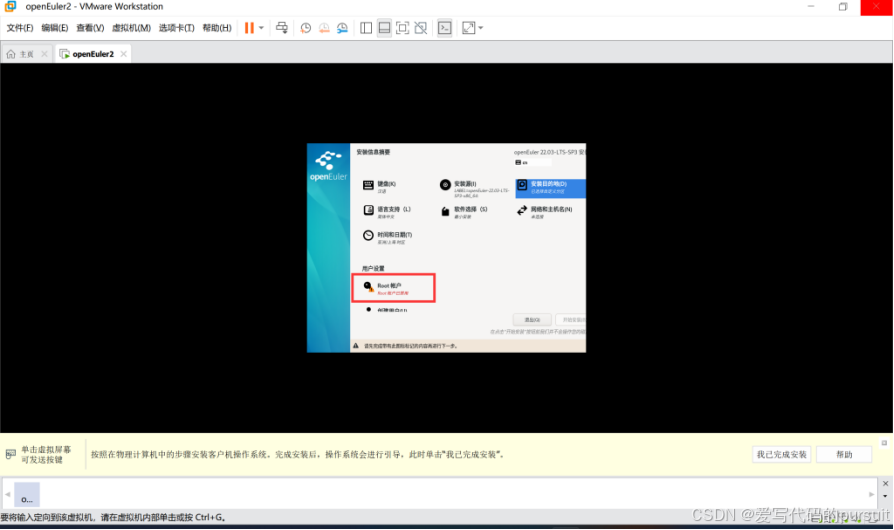Toggle the thumbnail bar layout icon
Screen dimensions: 894x530
point(384,28)
